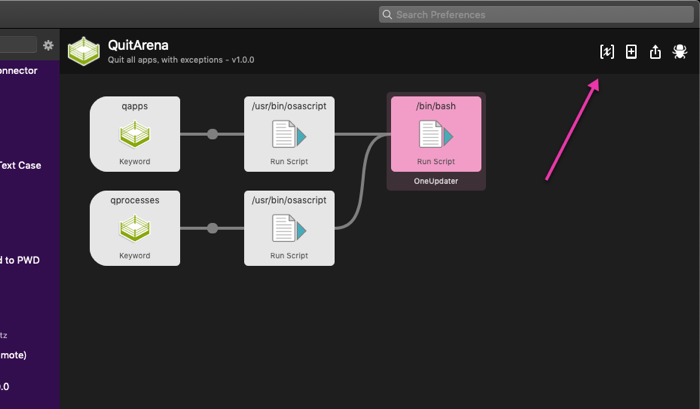Screen dimensions: 700x409
Task: Click the 'Quit all apps, with exceptions' subtitle
Action: tap(181, 60)
